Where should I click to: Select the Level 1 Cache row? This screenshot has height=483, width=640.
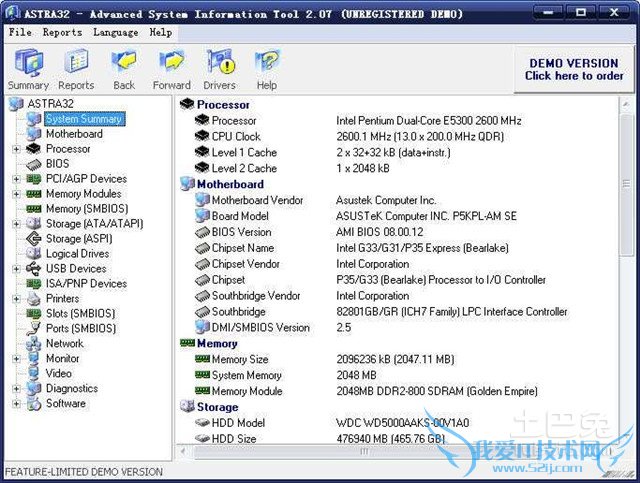click(x=322, y=152)
